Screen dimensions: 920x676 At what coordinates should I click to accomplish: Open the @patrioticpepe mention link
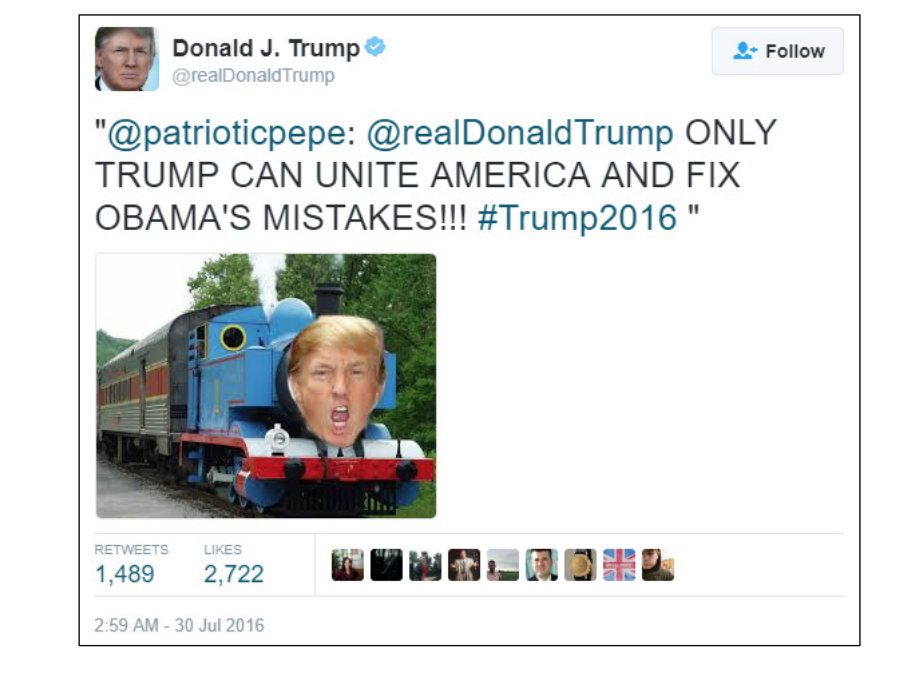pos(227,133)
